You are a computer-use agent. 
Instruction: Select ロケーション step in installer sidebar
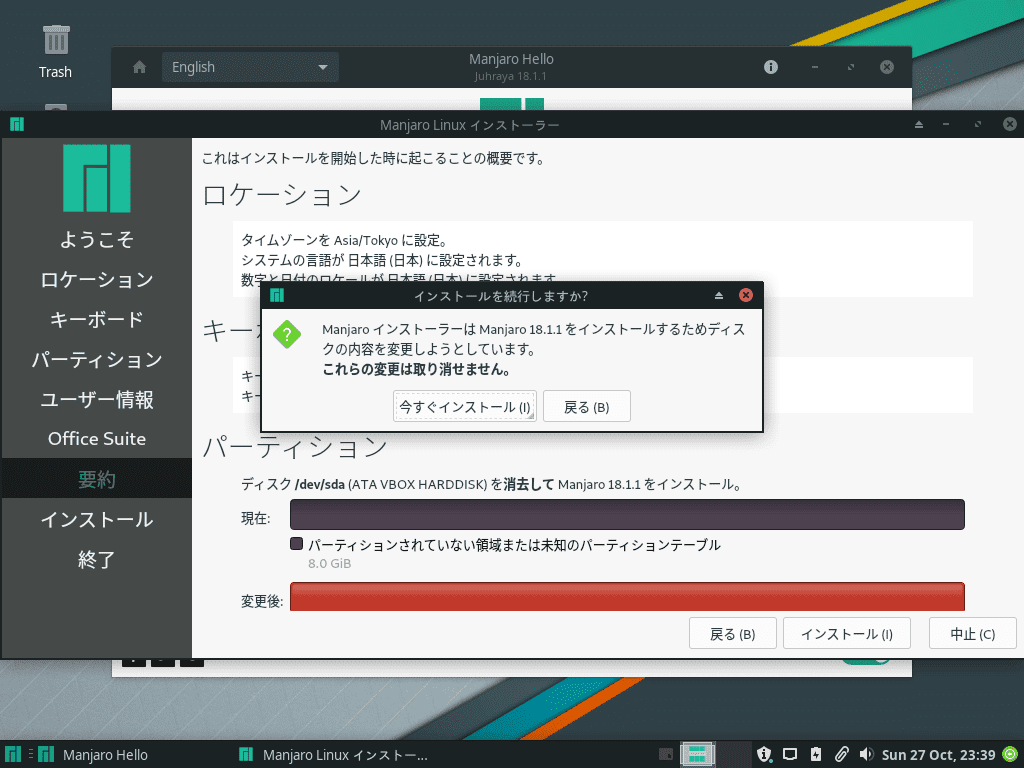coord(96,280)
